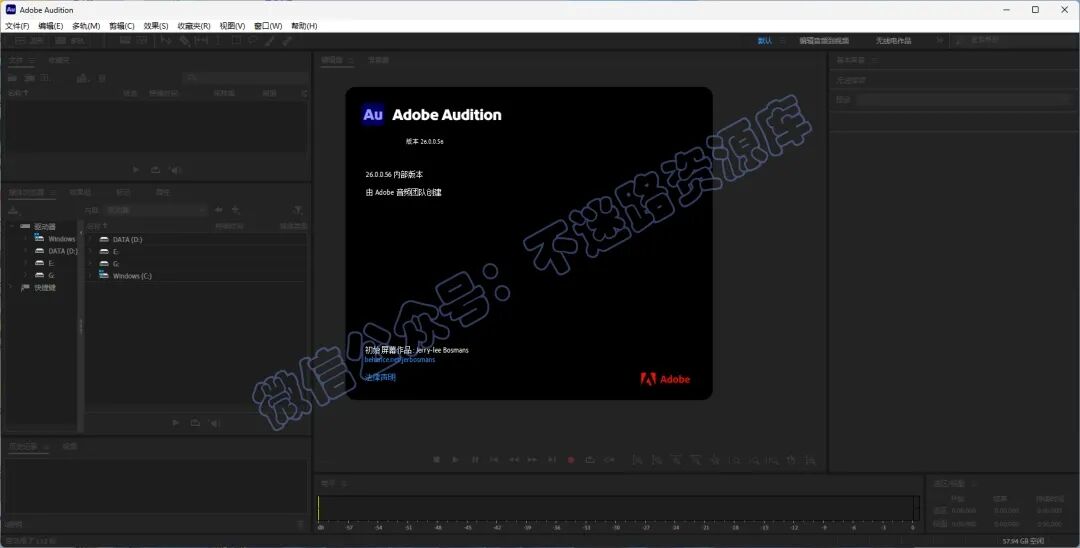This screenshot has height=548, width=1080.
Task: Click the Play button in transport controls
Action: coord(455,459)
